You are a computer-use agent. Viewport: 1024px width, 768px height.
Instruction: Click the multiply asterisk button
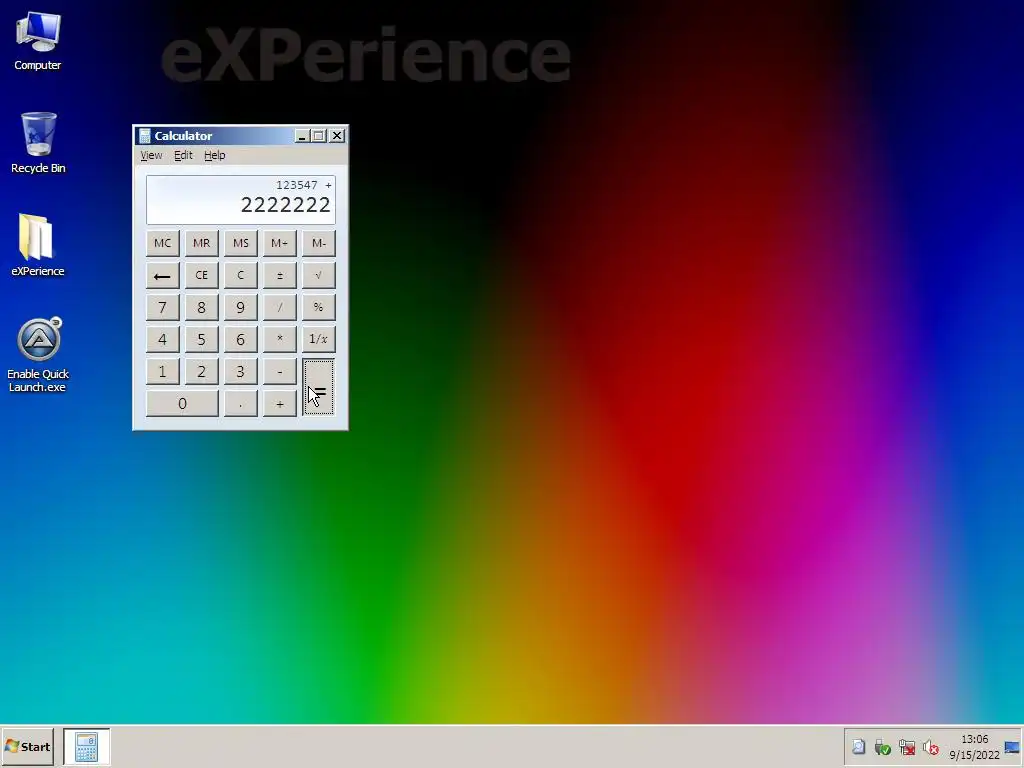(x=280, y=339)
